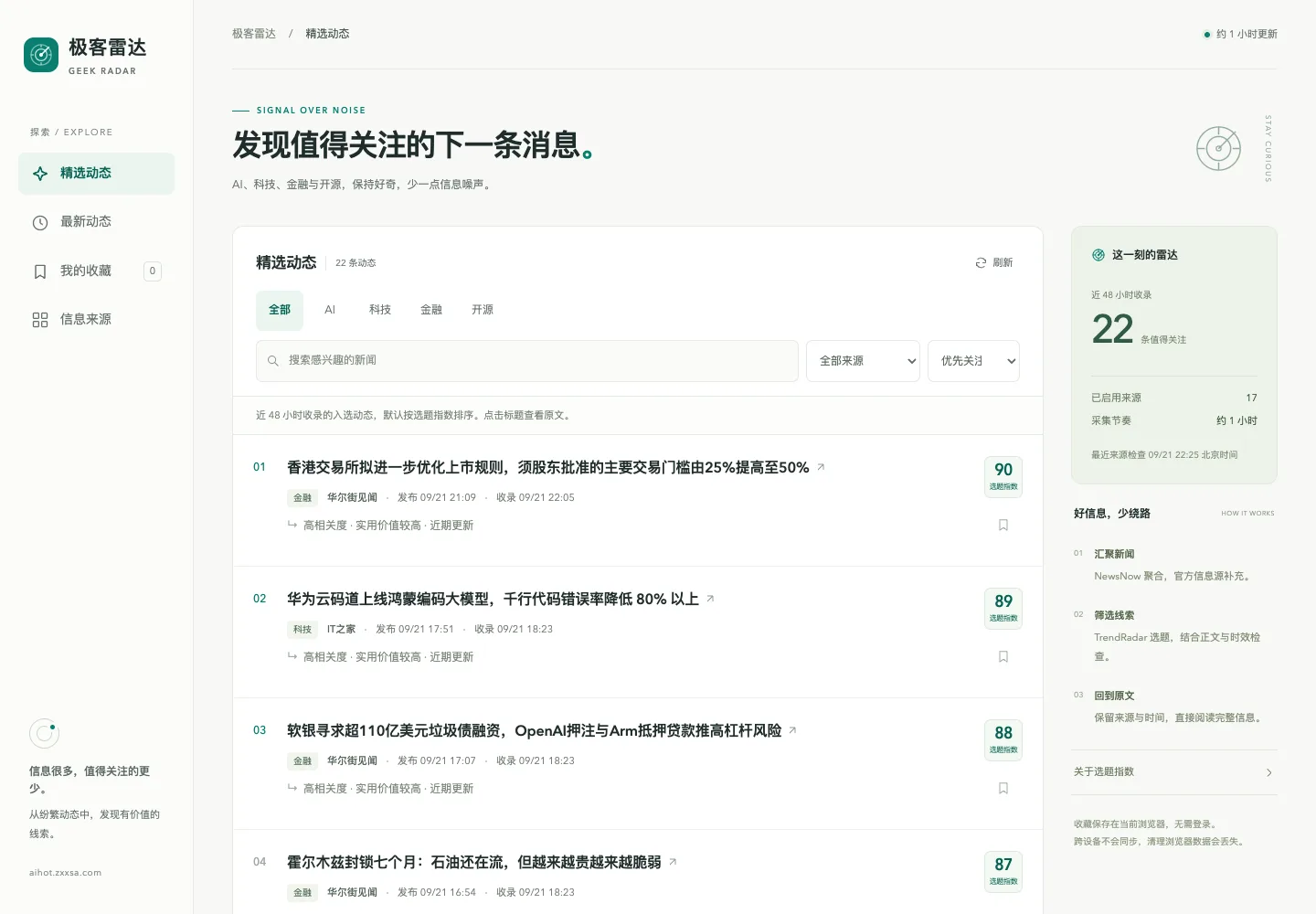Click the sidebar spinner circle icon
Screen dimensions: 1316x914
point(44,734)
